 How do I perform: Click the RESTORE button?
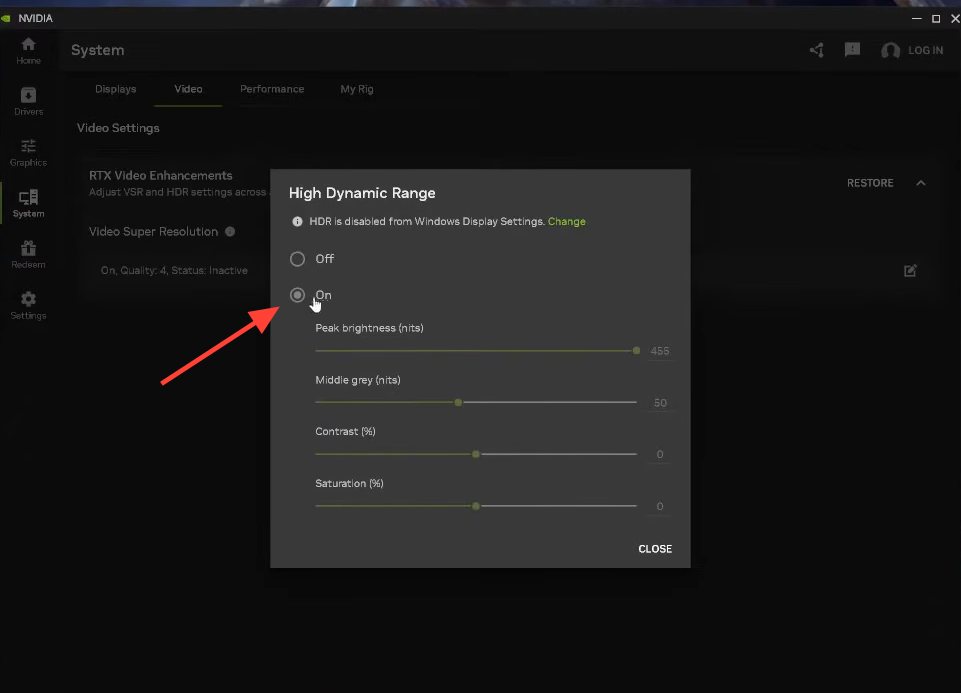tap(870, 183)
